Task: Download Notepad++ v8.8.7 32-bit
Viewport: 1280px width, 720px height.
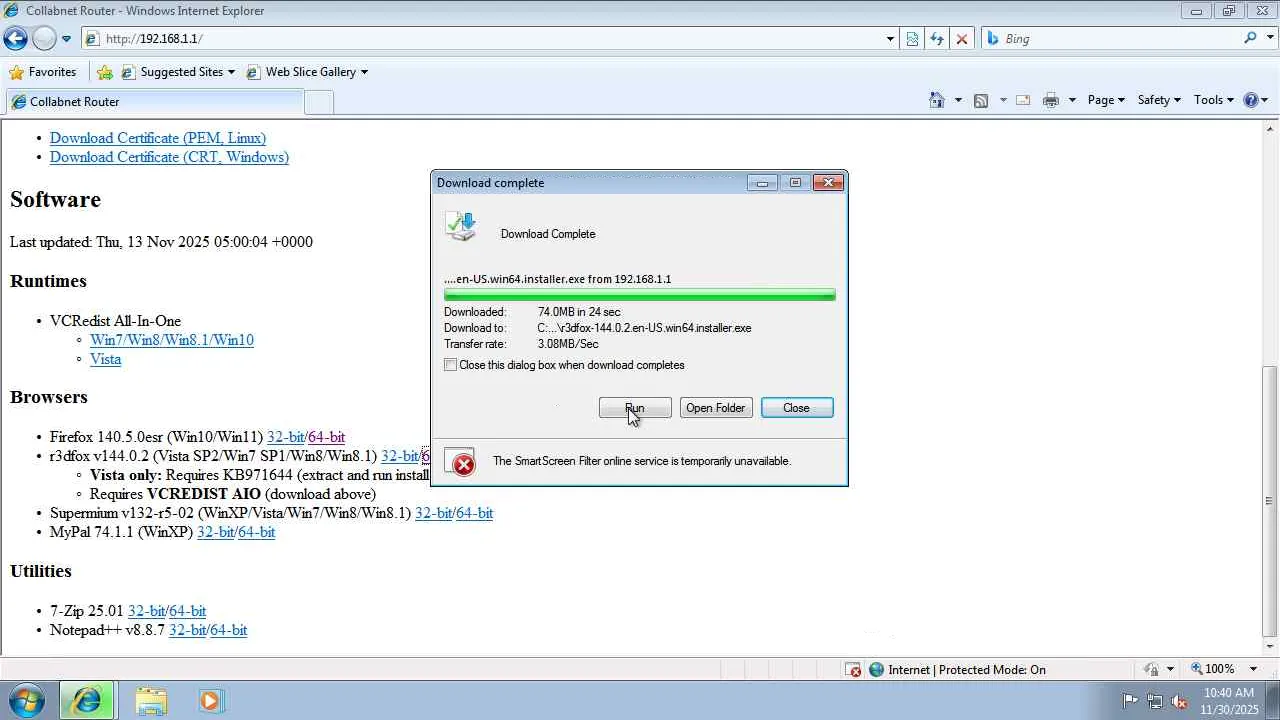Action: coord(187,630)
